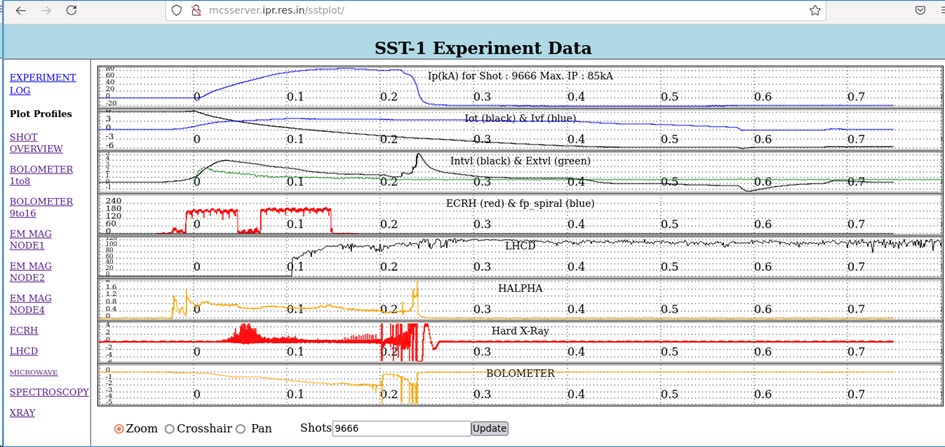The image size is (945, 447).
Task: Open the SPECTROSCOPY profile link
Action: pos(49,392)
